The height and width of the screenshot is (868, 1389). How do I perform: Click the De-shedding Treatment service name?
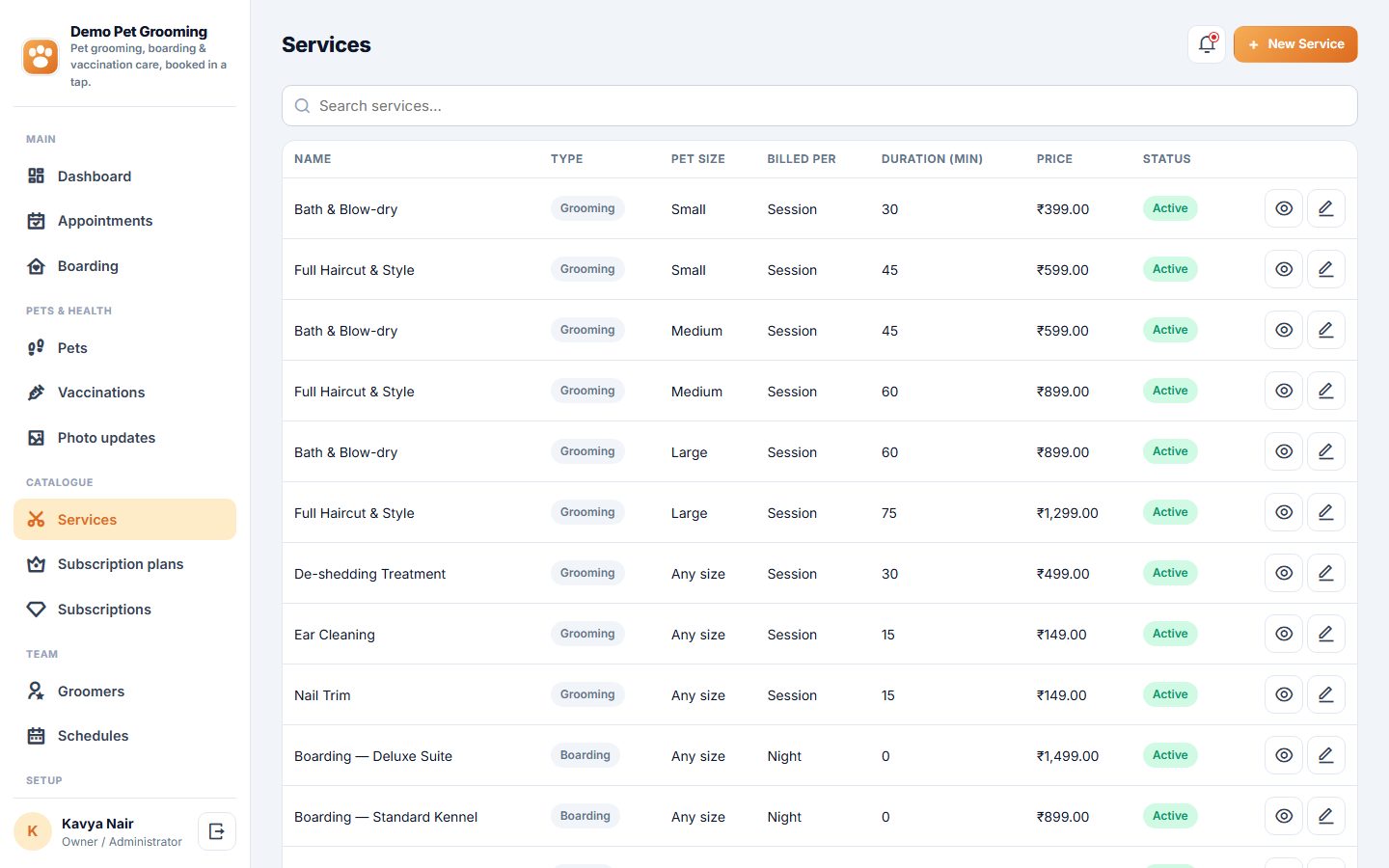pos(369,574)
